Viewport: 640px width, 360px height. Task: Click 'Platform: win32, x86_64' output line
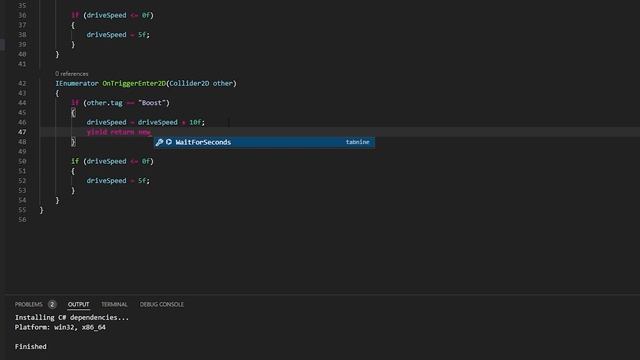60,327
